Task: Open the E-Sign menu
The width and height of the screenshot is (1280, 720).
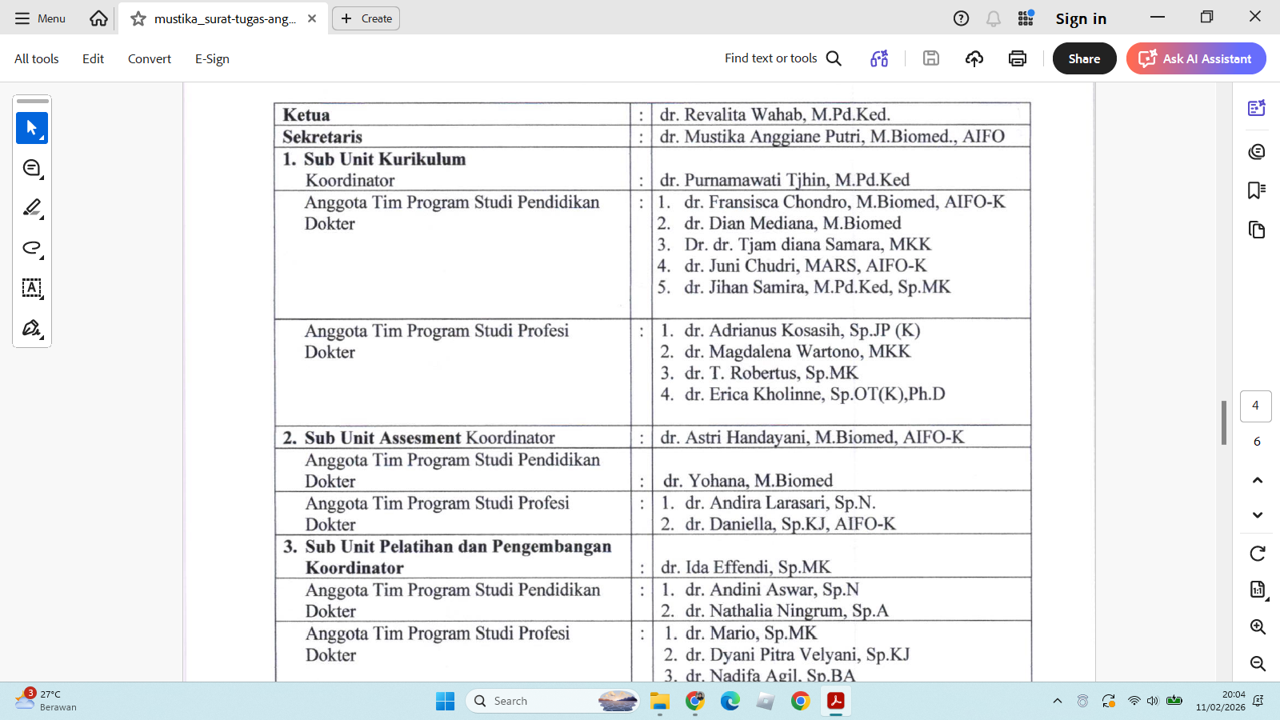Action: [212, 59]
